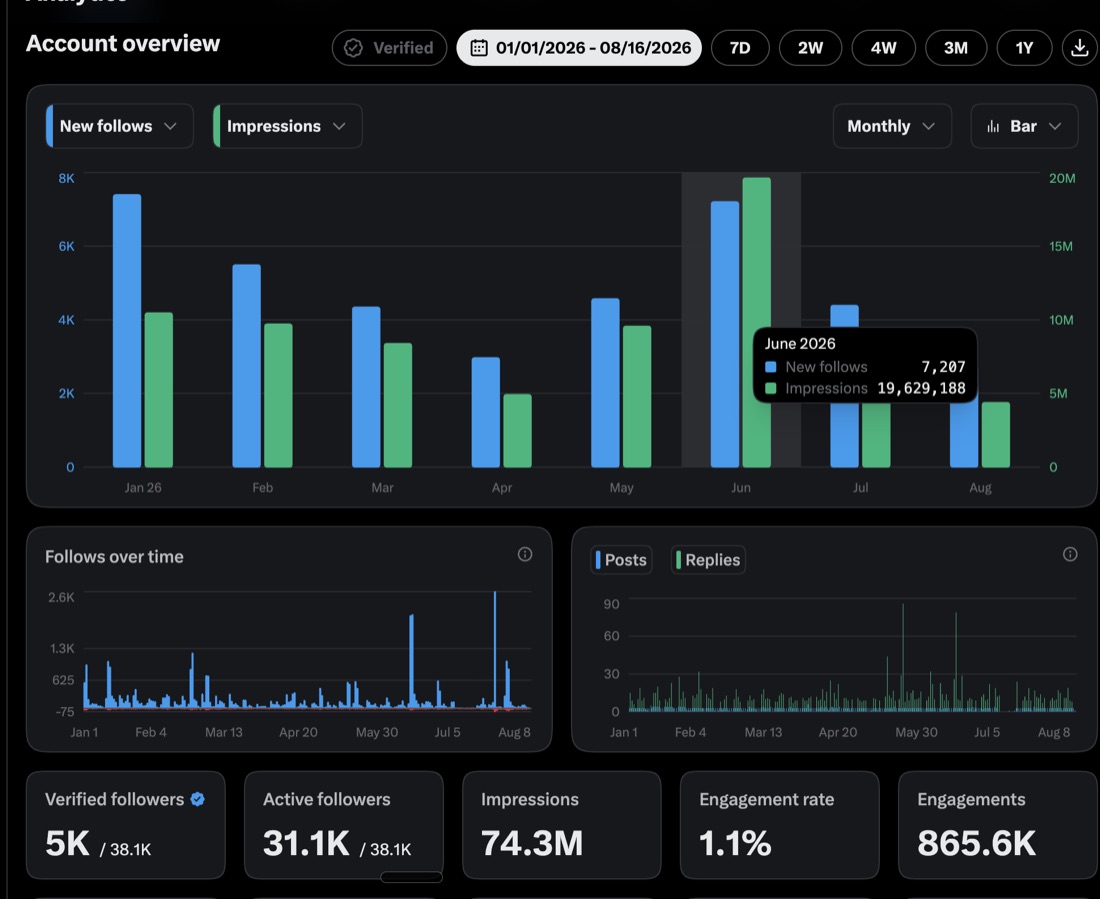
Task: Toggle the Posts series in chart
Action: tap(622, 560)
